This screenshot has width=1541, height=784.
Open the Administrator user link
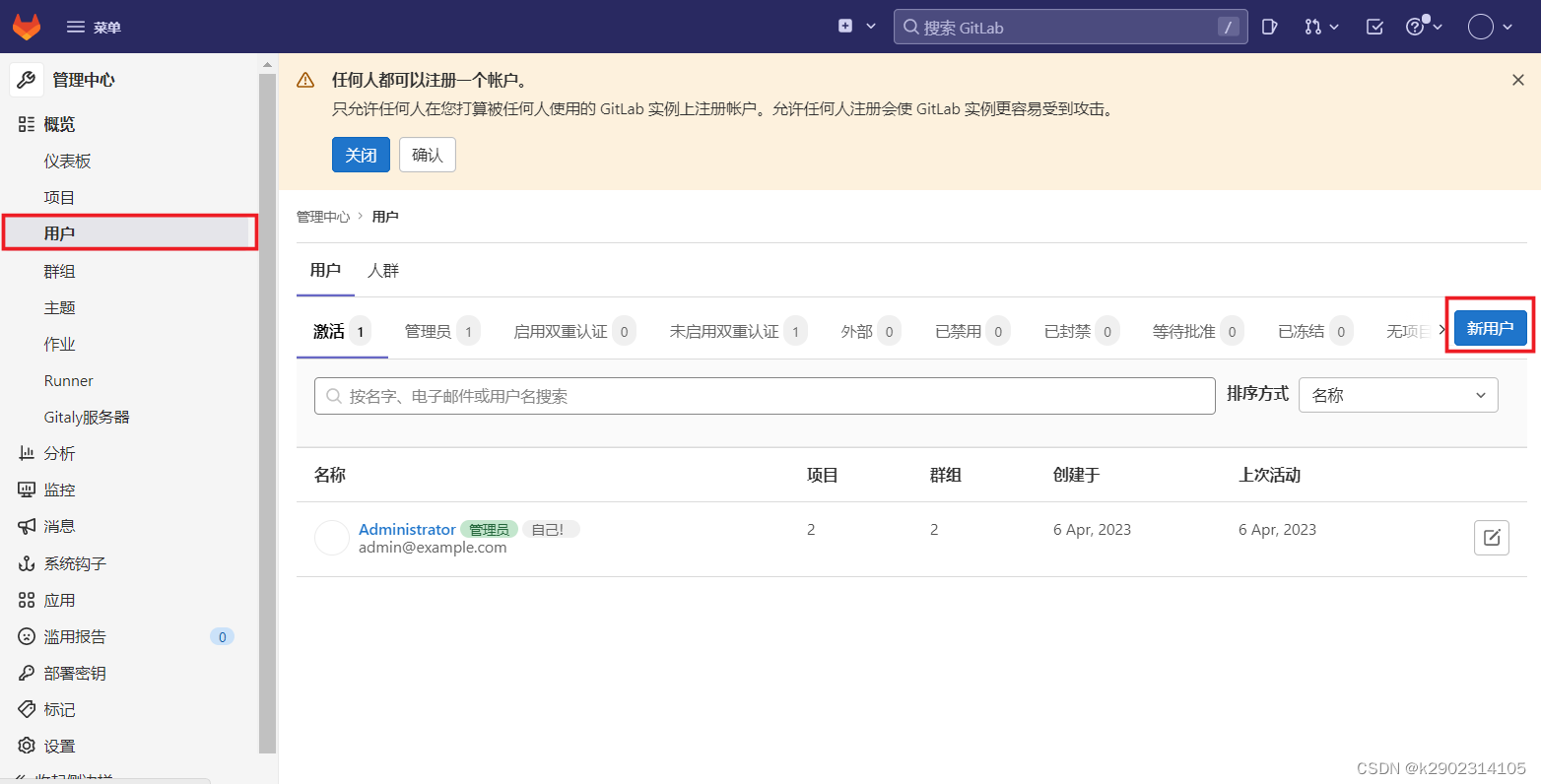click(x=407, y=529)
